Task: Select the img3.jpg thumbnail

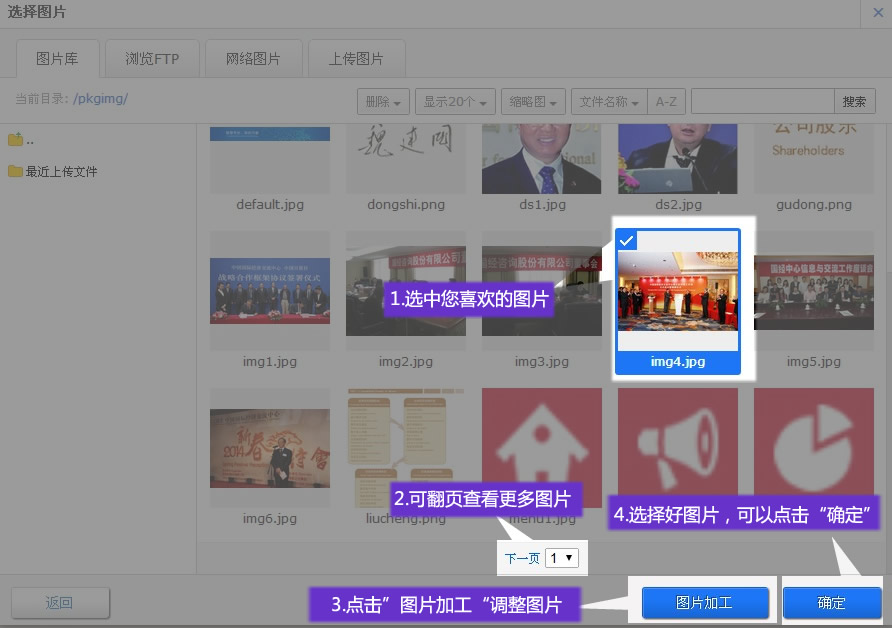Action: click(542, 291)
